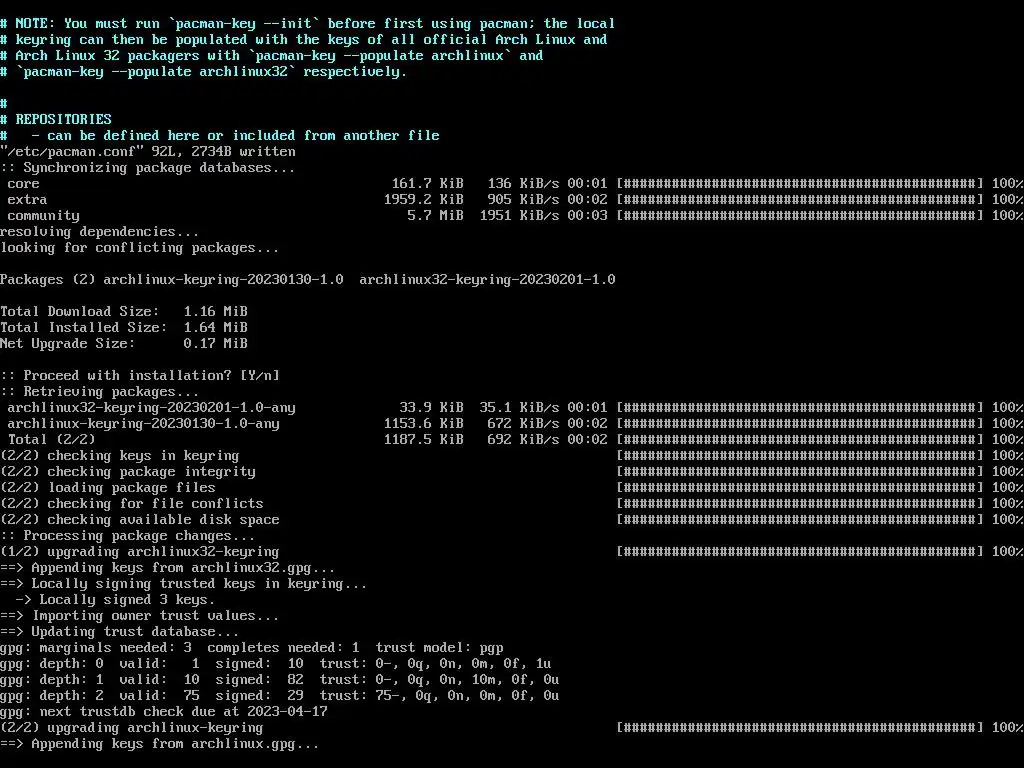The width and height of the screenshot is (1024, 768).
Task: Click "checking for file conflicts" line
Action: [x=132, y=504]
